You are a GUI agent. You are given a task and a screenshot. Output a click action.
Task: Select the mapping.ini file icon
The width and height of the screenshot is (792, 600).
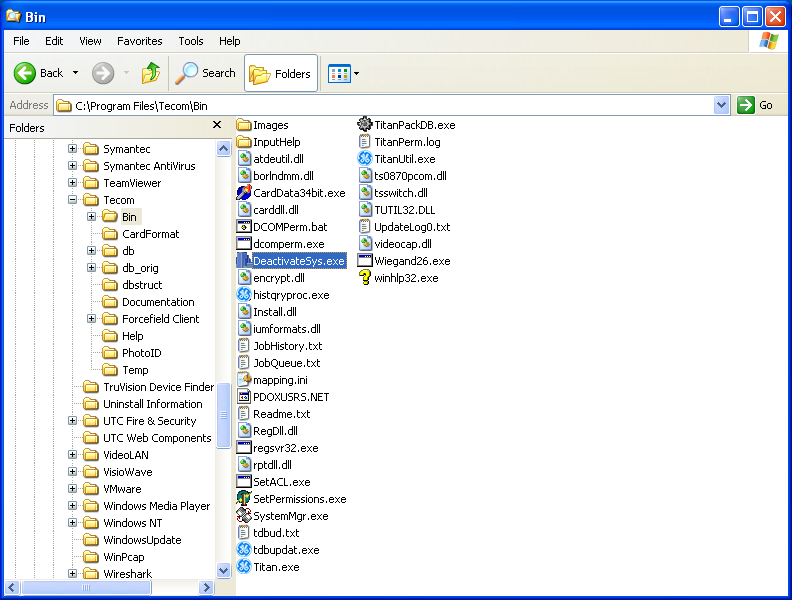(x=244, y=379)
